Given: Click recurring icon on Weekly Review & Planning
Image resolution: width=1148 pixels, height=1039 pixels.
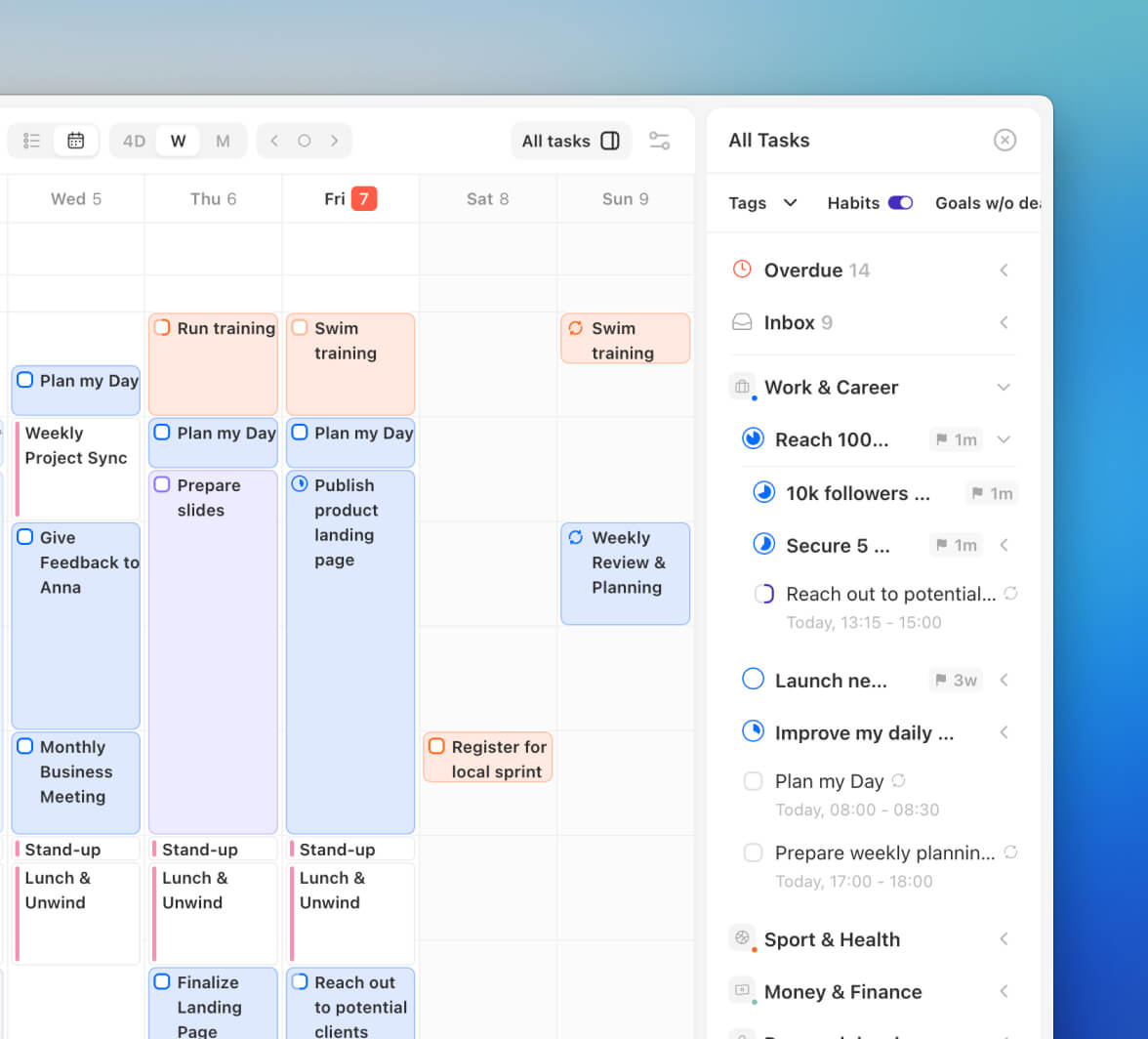Looking at the screenshot, I should pyautogui.click(x=576, y=537).
